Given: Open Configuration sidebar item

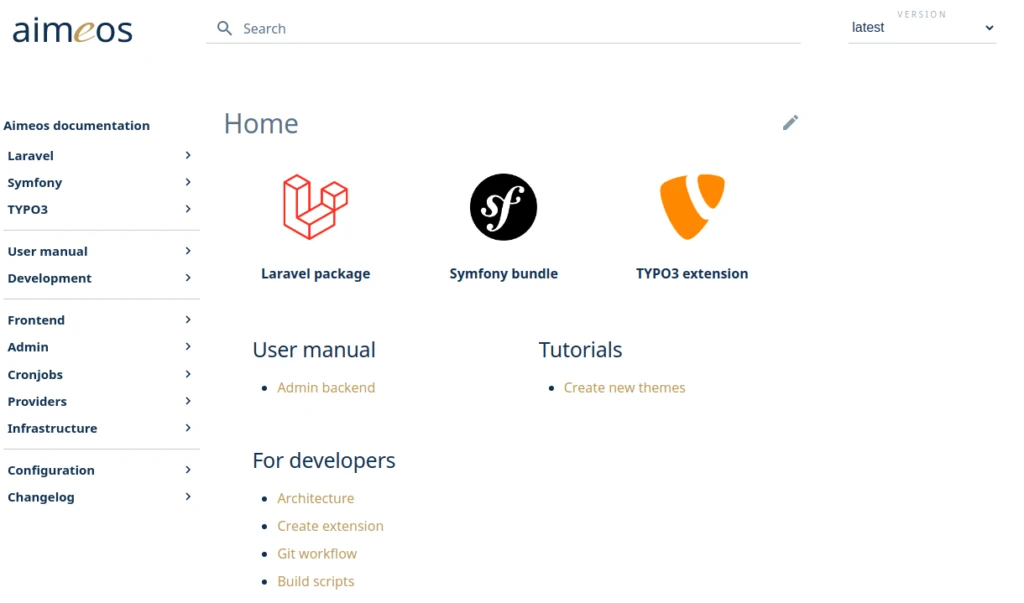Looking at the screenshot, I should coord(51,470).
